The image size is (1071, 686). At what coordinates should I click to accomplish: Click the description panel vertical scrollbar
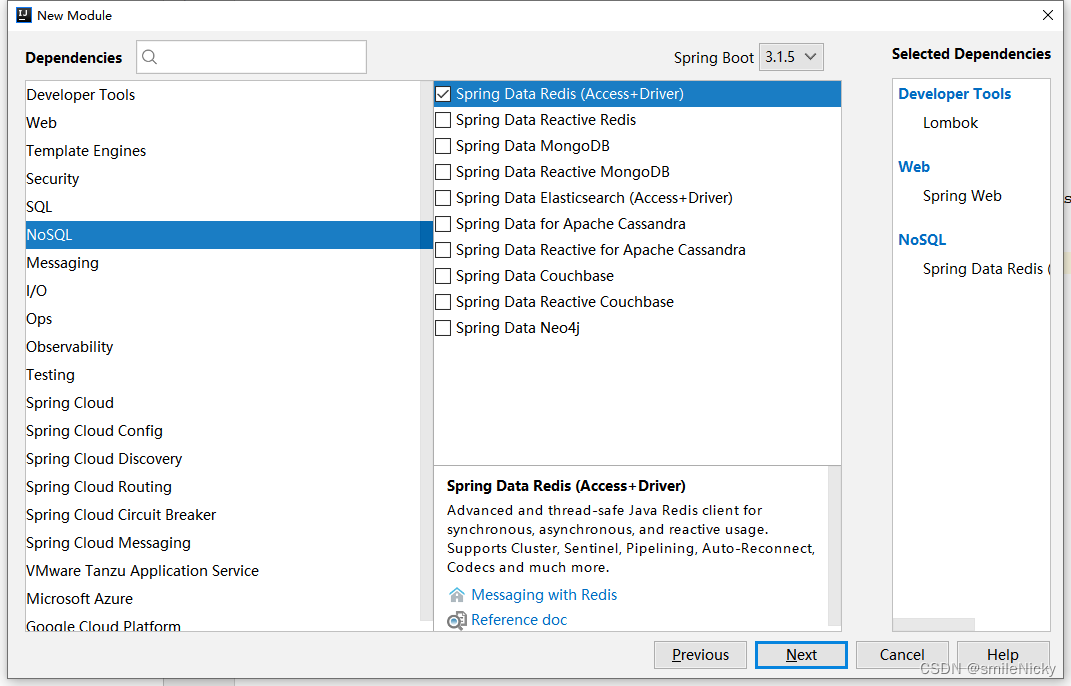click(x=835, y=546)
